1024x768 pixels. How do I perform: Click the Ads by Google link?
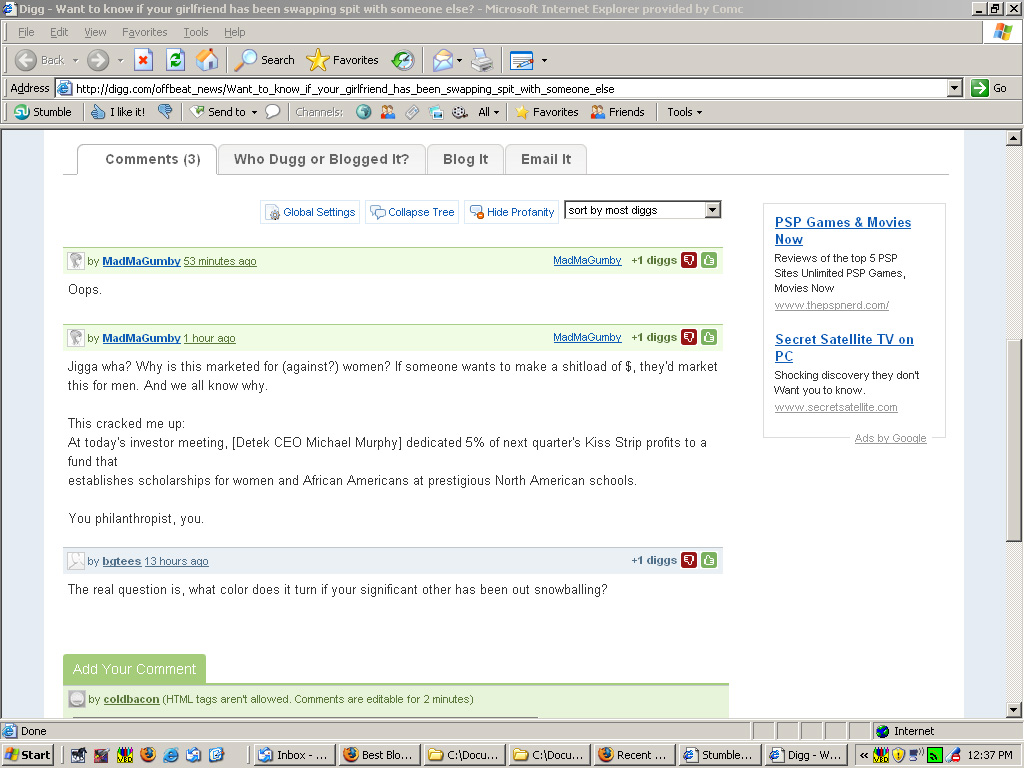(890, 438)
